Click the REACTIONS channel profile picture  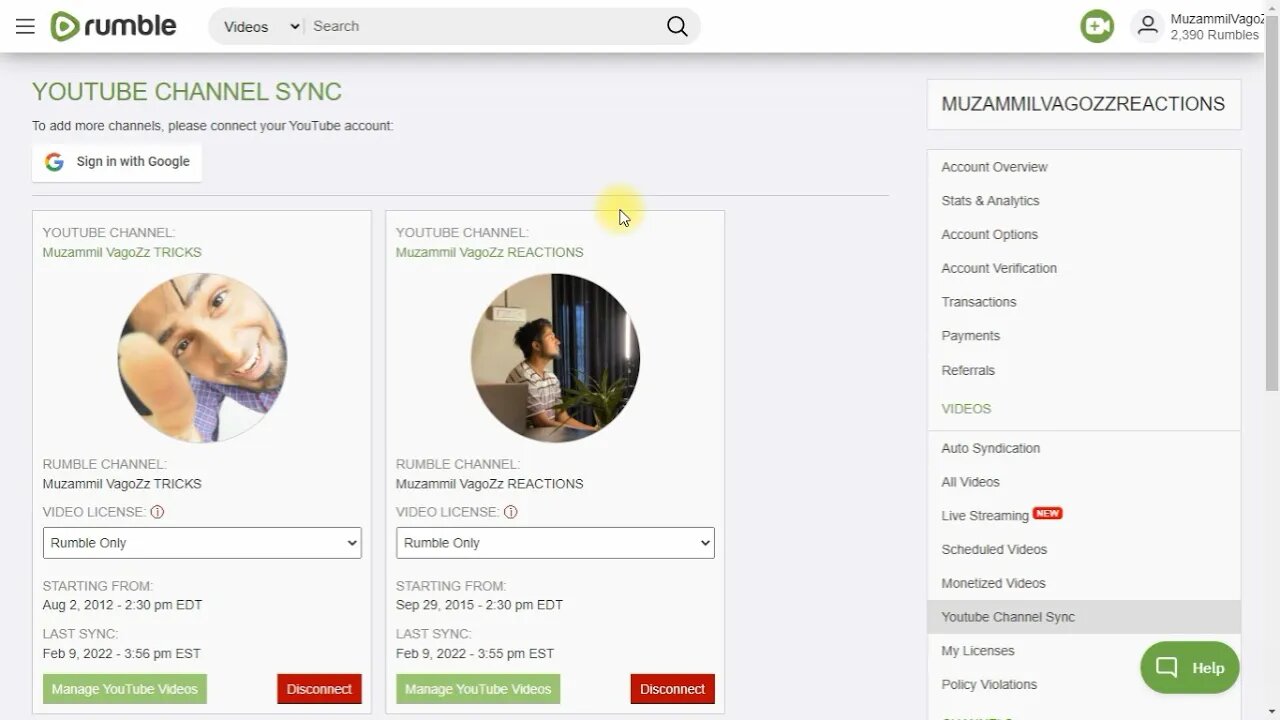tap(555, 358)
